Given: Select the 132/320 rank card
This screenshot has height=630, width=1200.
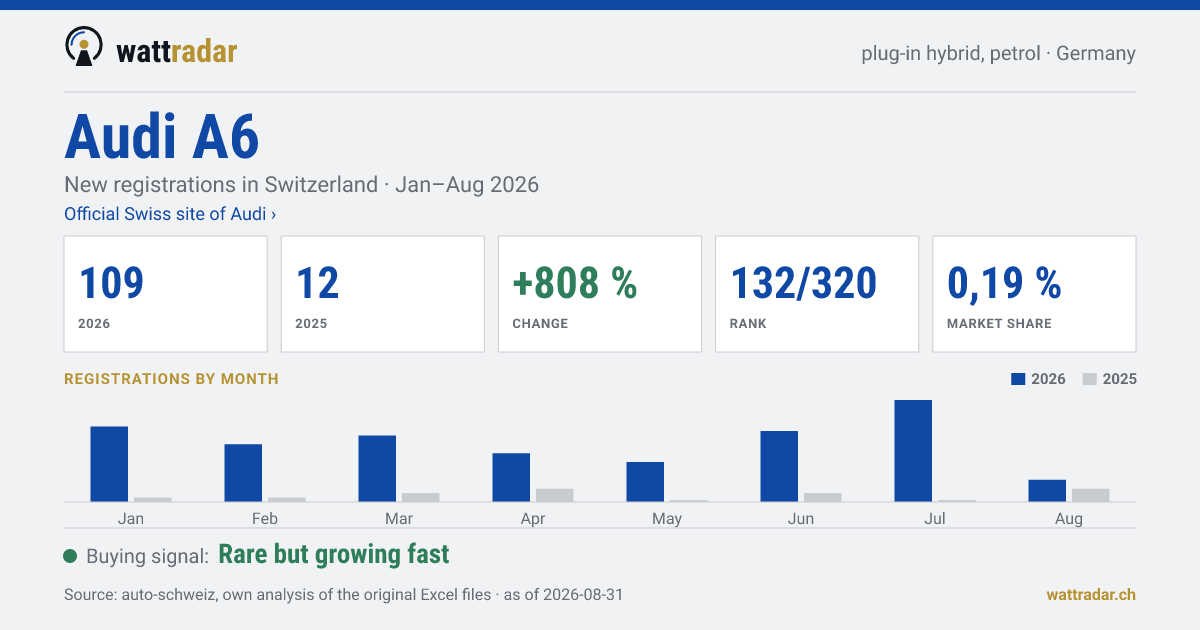Looking at the screenshot, I should tap(817, 294).
